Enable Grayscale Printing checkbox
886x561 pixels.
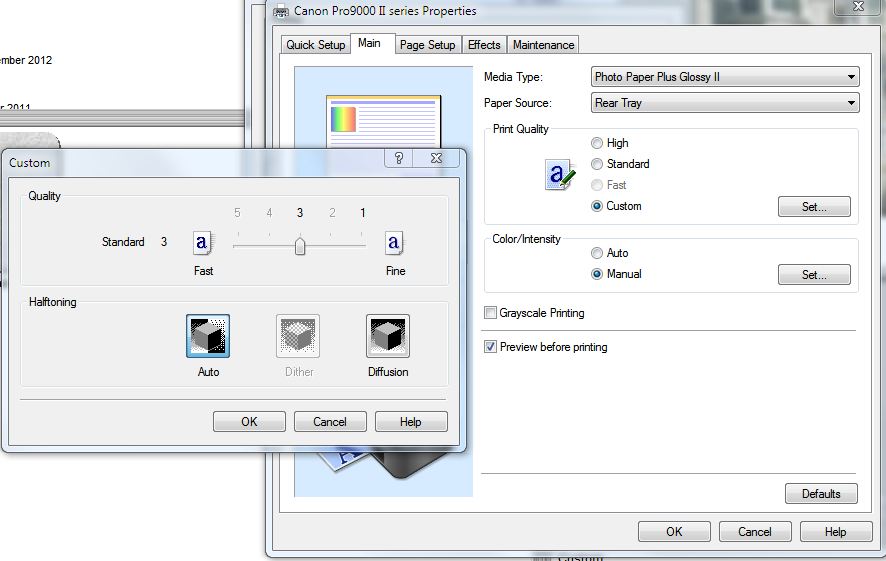coord(490,312)
